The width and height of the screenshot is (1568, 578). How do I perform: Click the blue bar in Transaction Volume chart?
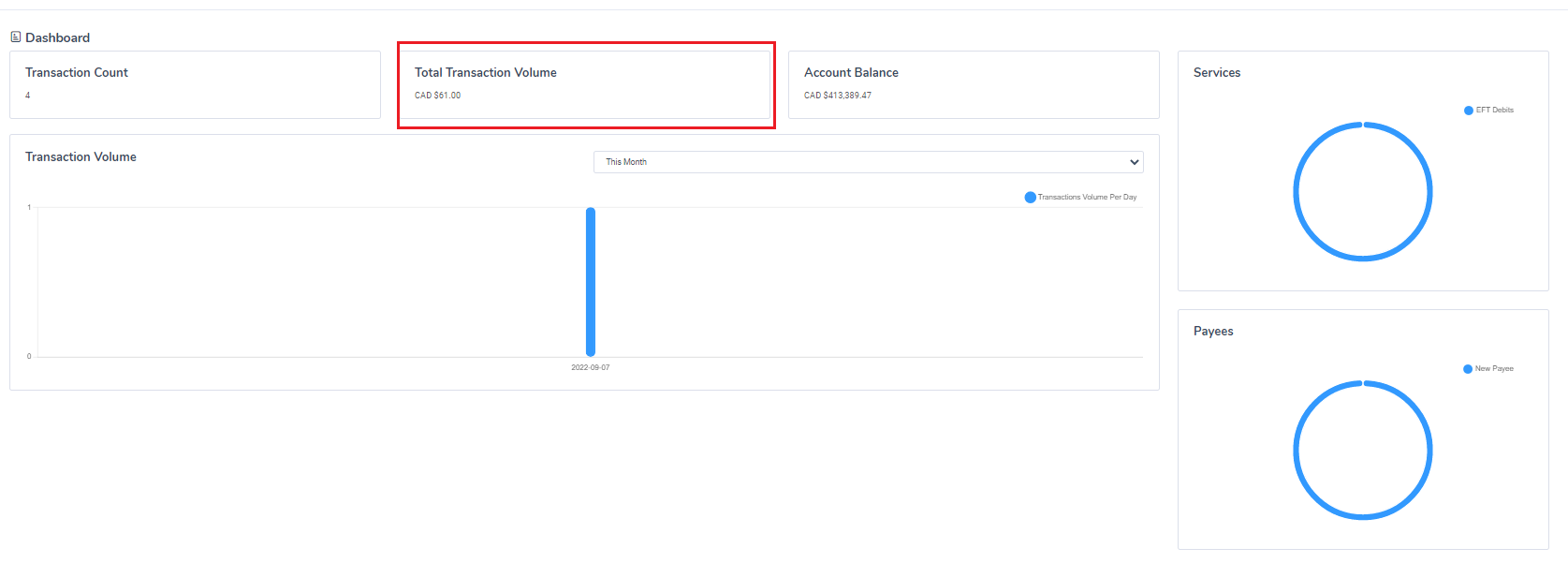[591, 281]
